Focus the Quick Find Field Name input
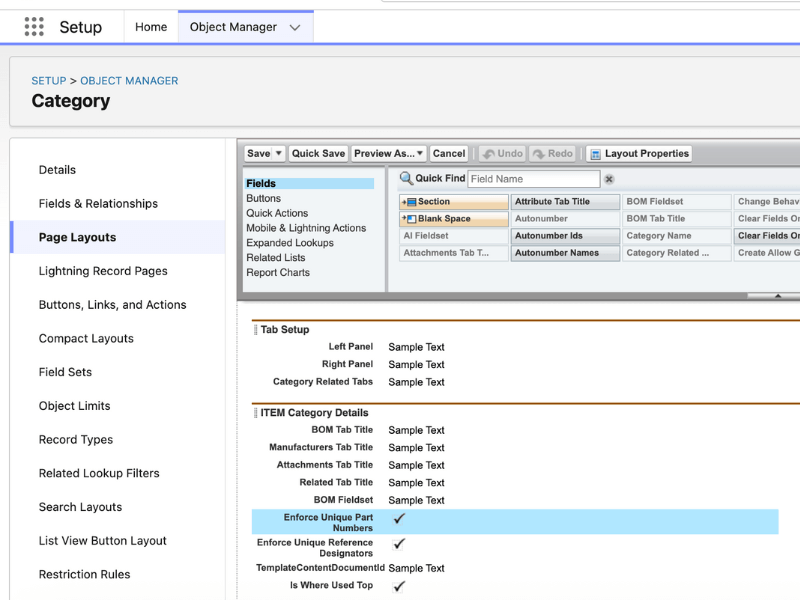800x600 pixels. point(534,179)
